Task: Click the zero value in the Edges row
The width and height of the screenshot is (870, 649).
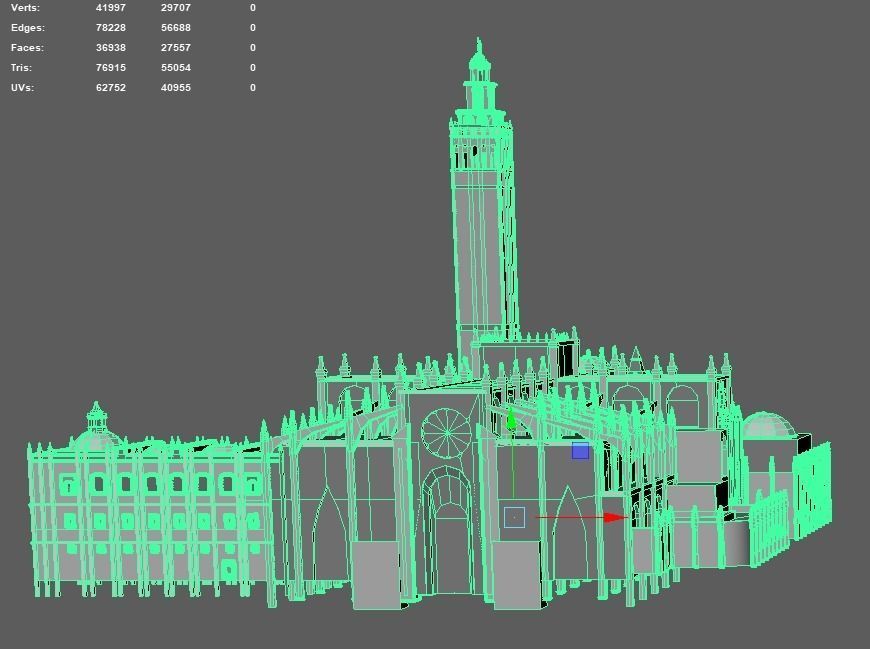Action: 252,28
